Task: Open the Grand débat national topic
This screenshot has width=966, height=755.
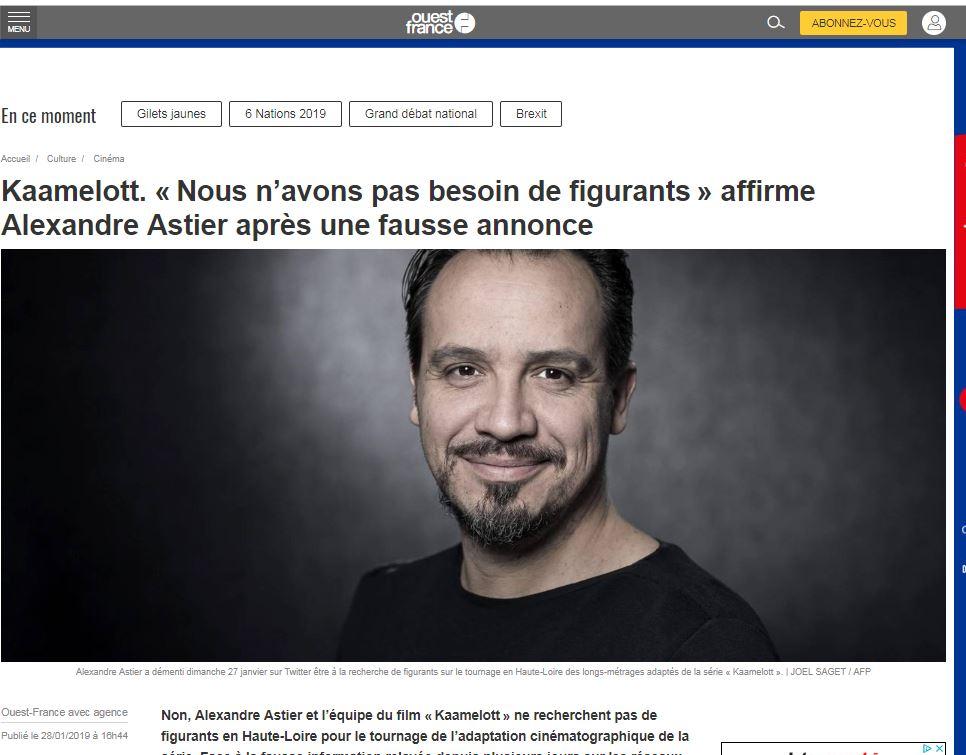Action: 421,114
